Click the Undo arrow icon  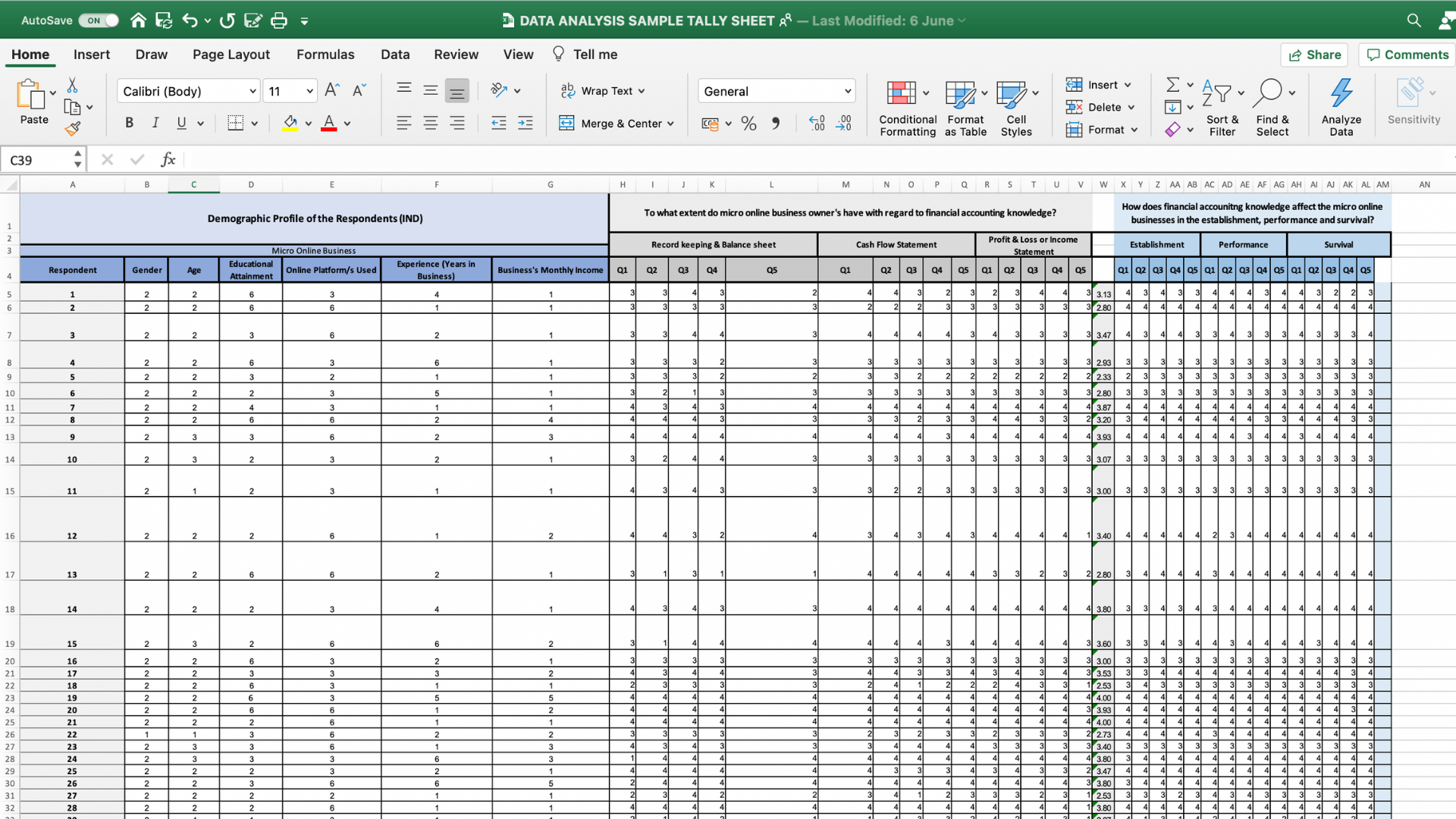click(190, 20)
